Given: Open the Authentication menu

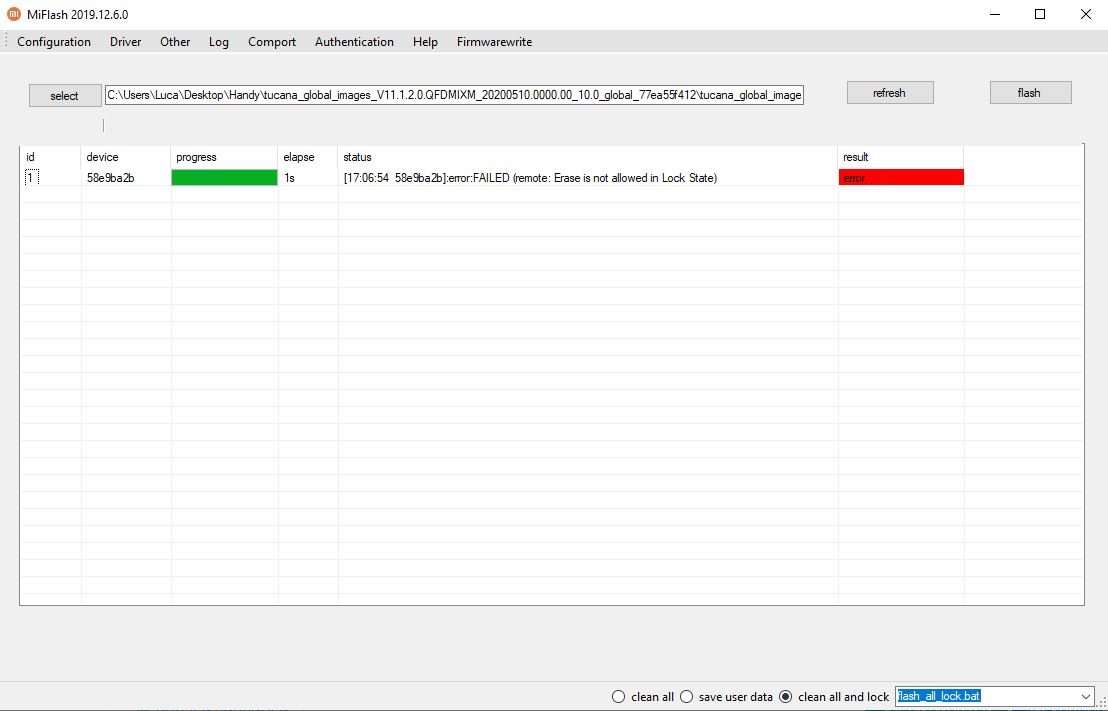Looking at the screenshot, I should pyautogui.click(x=354, y=42).
